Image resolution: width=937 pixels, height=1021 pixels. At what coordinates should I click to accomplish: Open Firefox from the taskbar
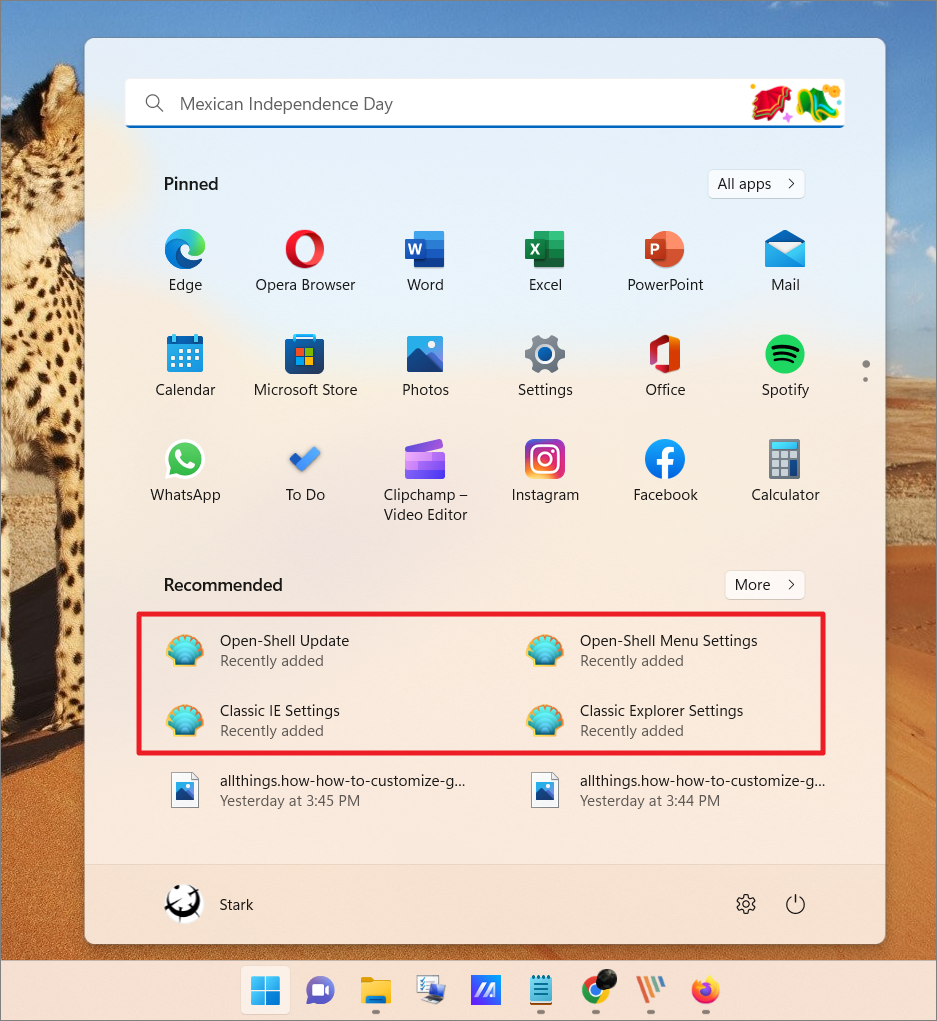point(706,990)
